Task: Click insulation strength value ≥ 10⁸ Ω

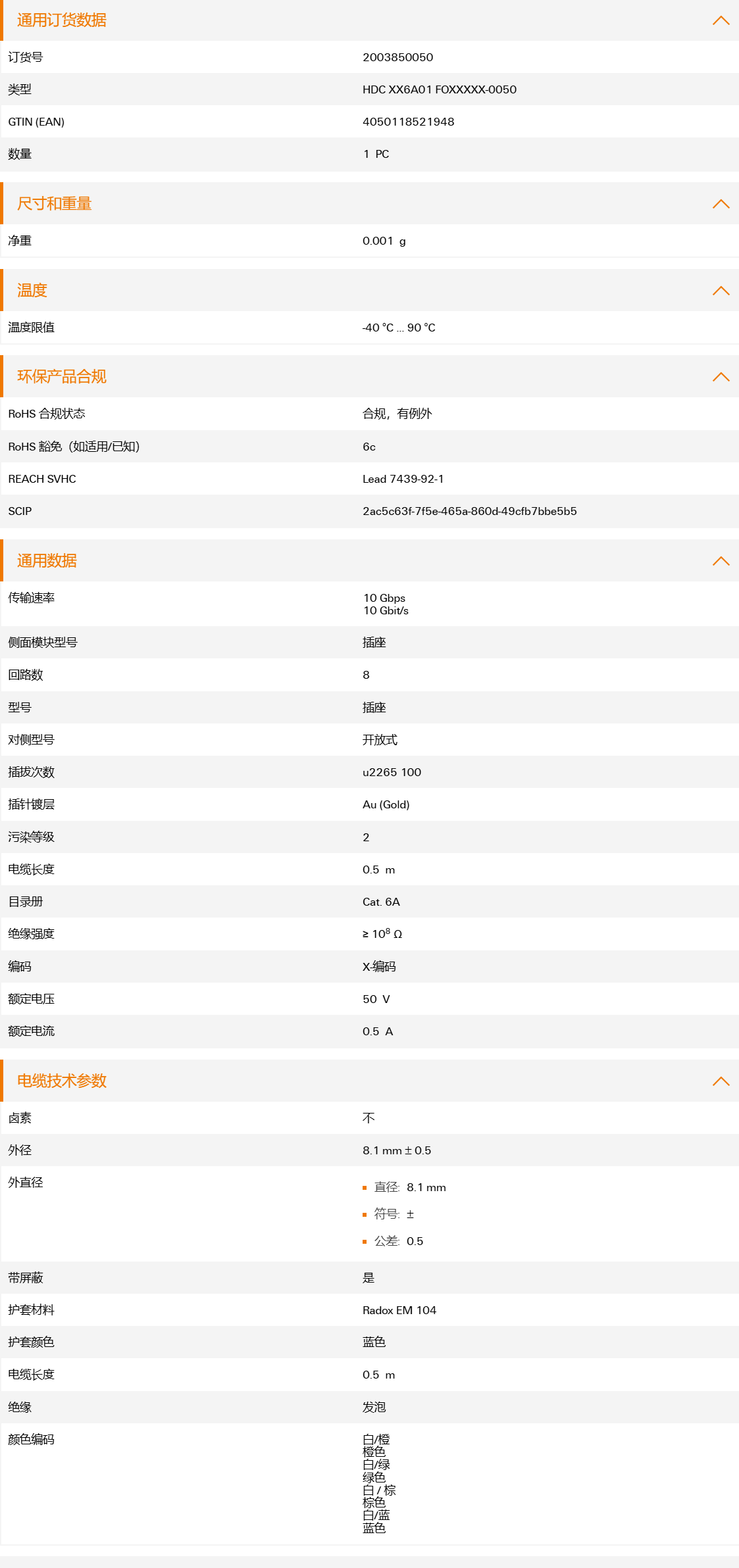Action: [382, 934]
